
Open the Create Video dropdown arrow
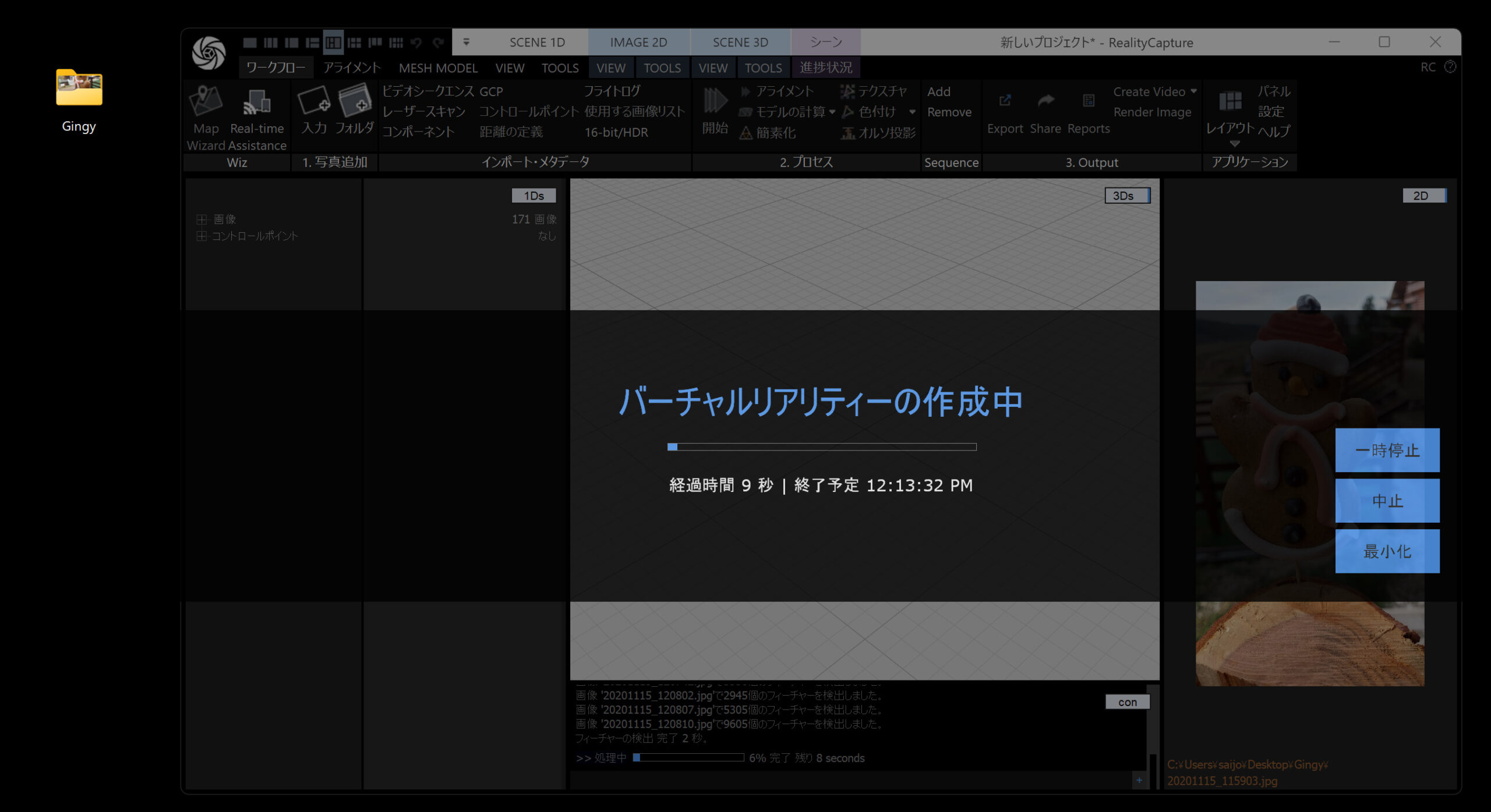[x=1194, y=91]
